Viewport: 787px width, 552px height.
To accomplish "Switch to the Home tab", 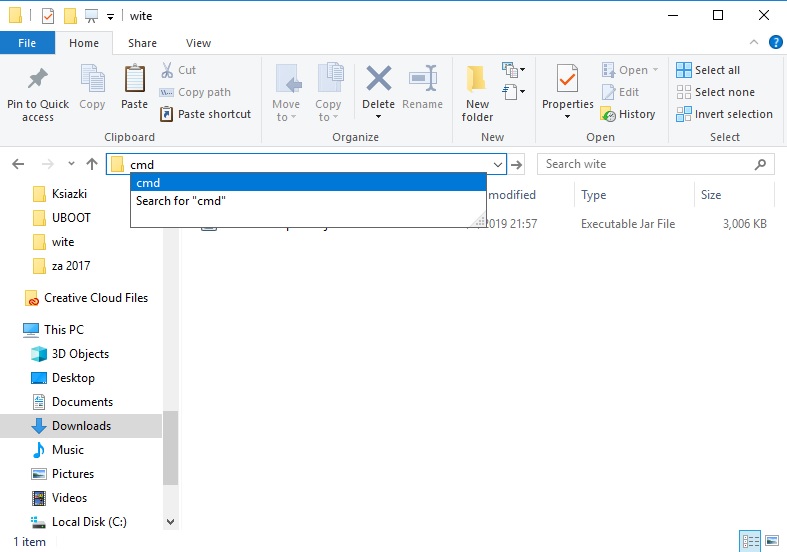I will pyautogui.click(x=84, y=43).
